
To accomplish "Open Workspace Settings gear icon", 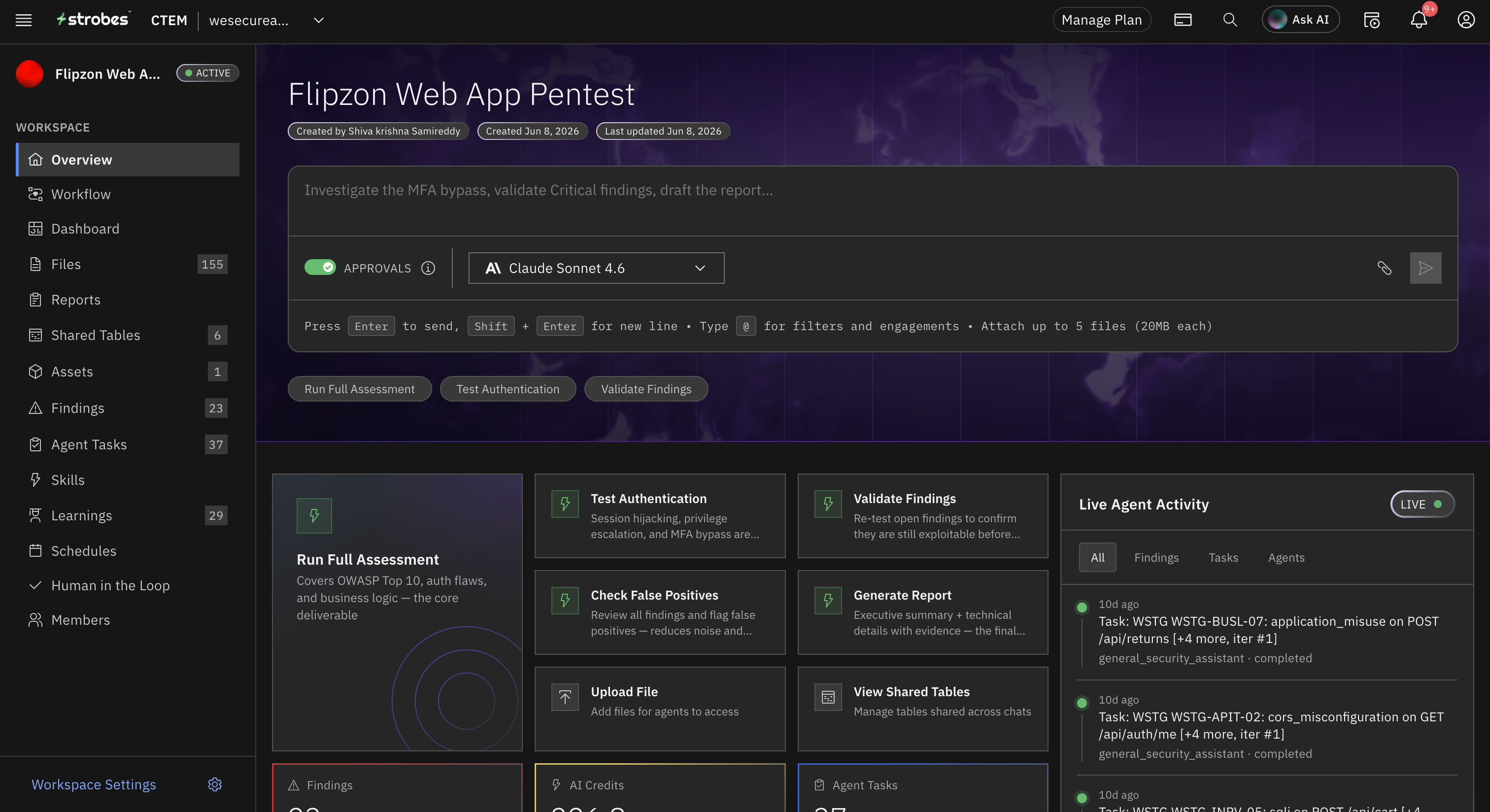I will tap(215, 784).
